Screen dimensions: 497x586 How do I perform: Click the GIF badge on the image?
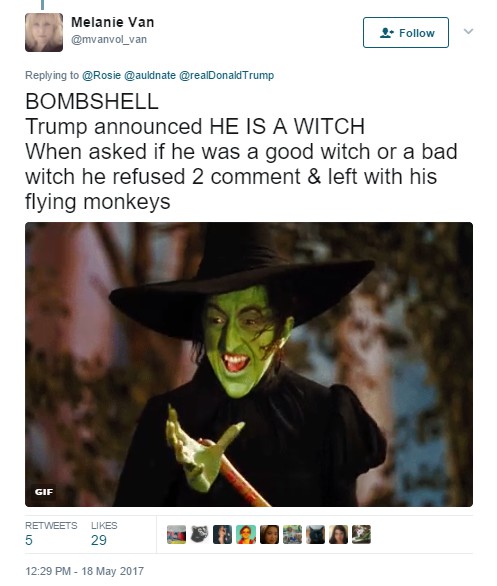(44, 492)
